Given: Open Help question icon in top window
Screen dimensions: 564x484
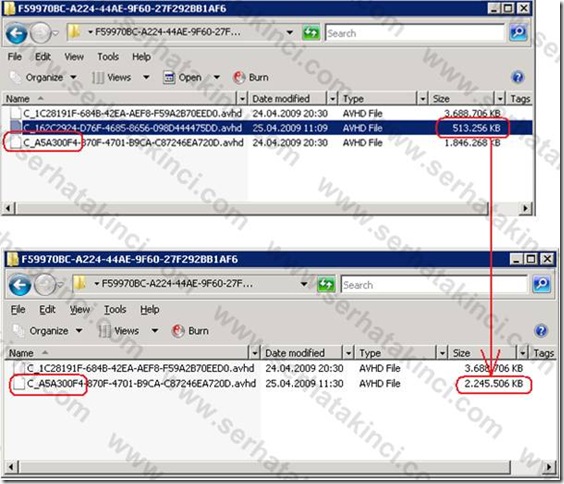Looking at the screenshot, I should coord(518,77).
